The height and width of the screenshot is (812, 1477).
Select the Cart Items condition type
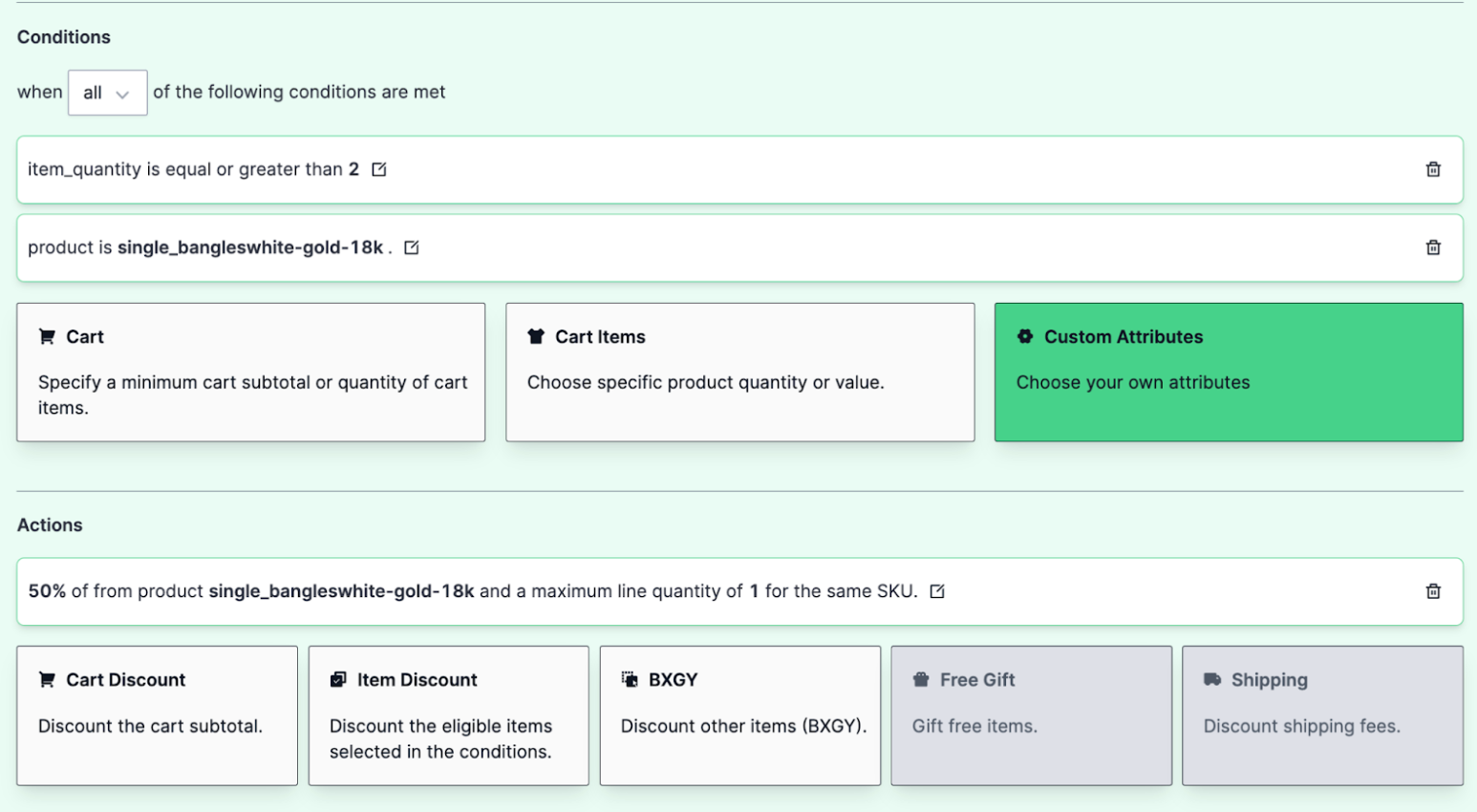(x=739, y=373)
